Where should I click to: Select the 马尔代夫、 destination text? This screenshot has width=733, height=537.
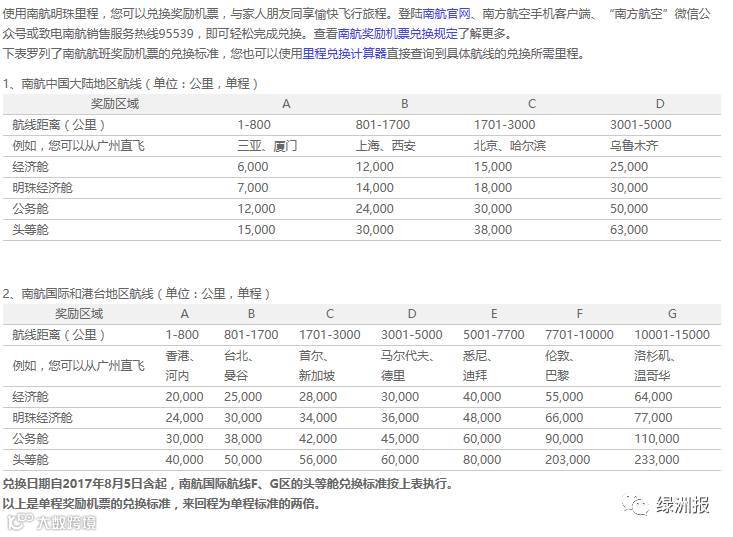(407, 356)
